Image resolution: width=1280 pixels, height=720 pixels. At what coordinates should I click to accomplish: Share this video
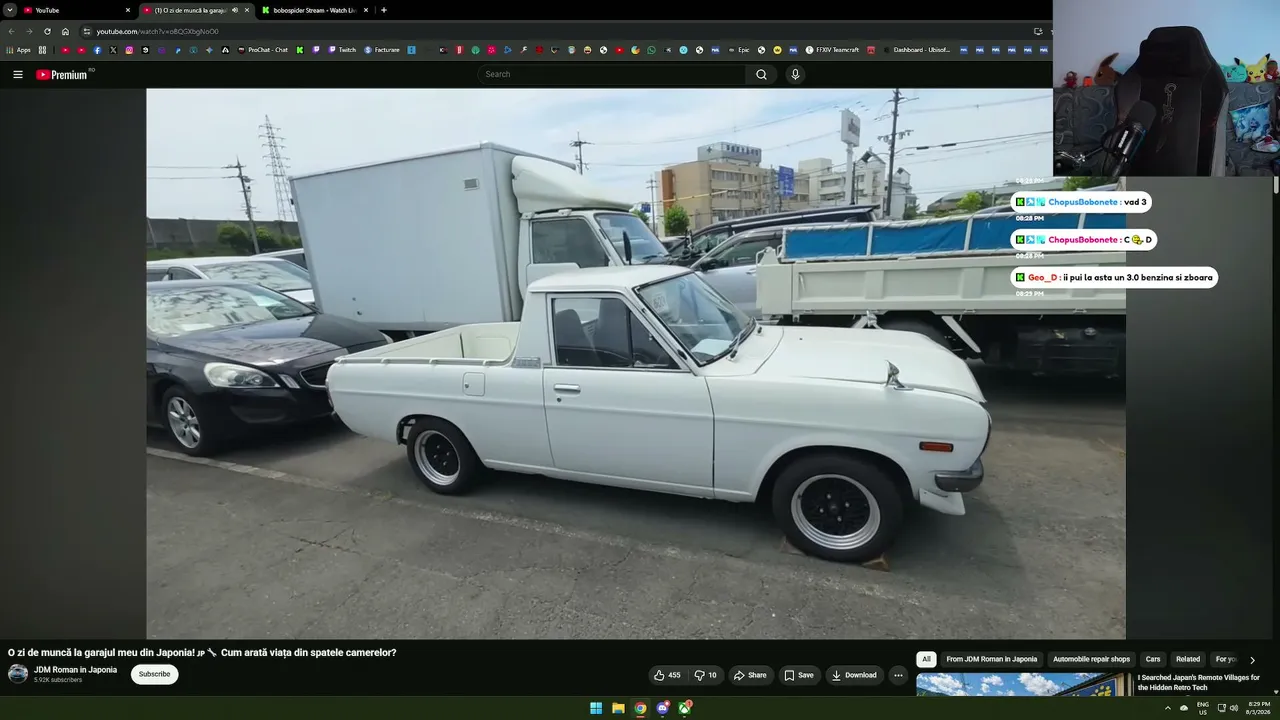(x=750, y=675)
